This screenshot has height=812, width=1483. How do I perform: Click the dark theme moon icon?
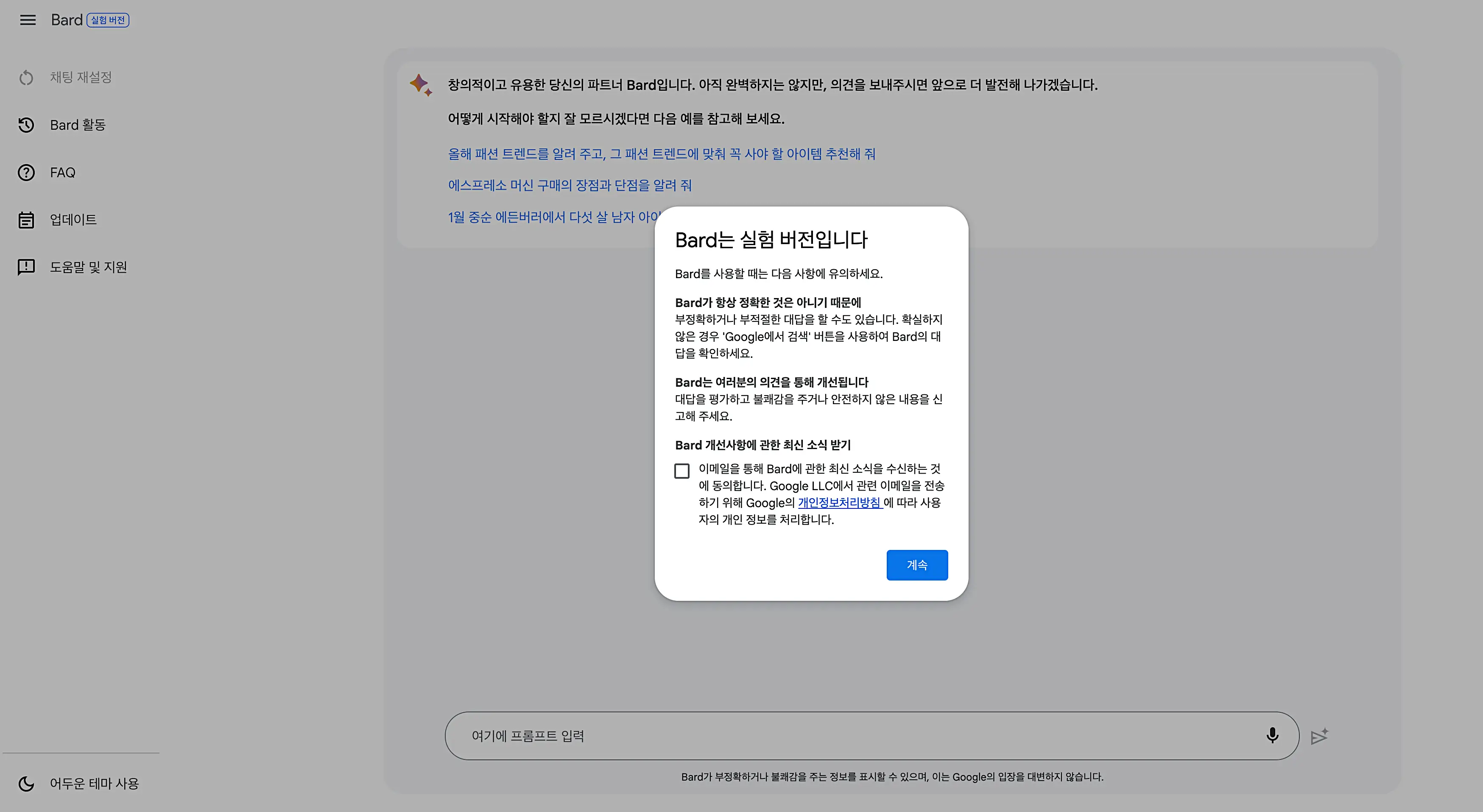click(x=26, y=783)
